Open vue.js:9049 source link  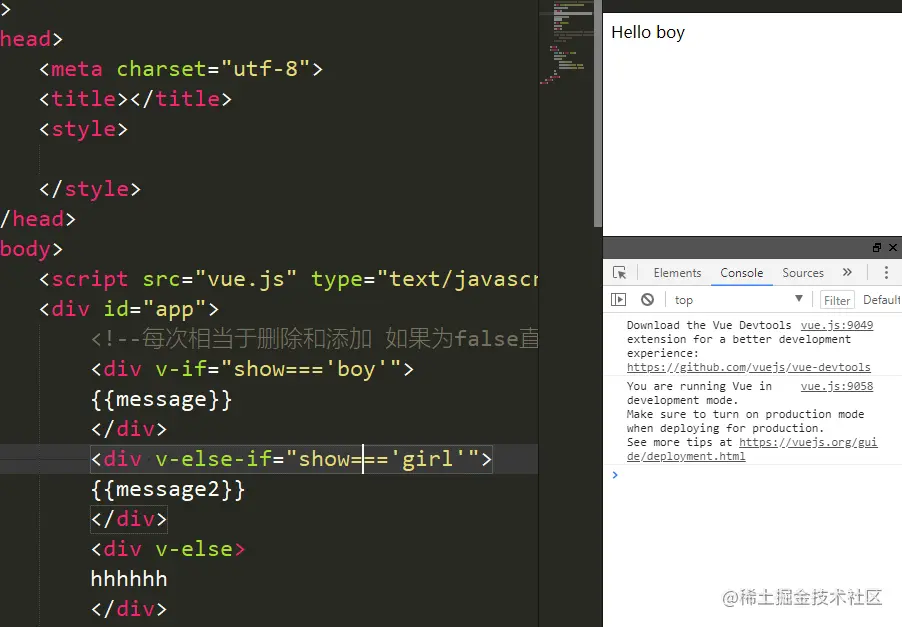836,325
